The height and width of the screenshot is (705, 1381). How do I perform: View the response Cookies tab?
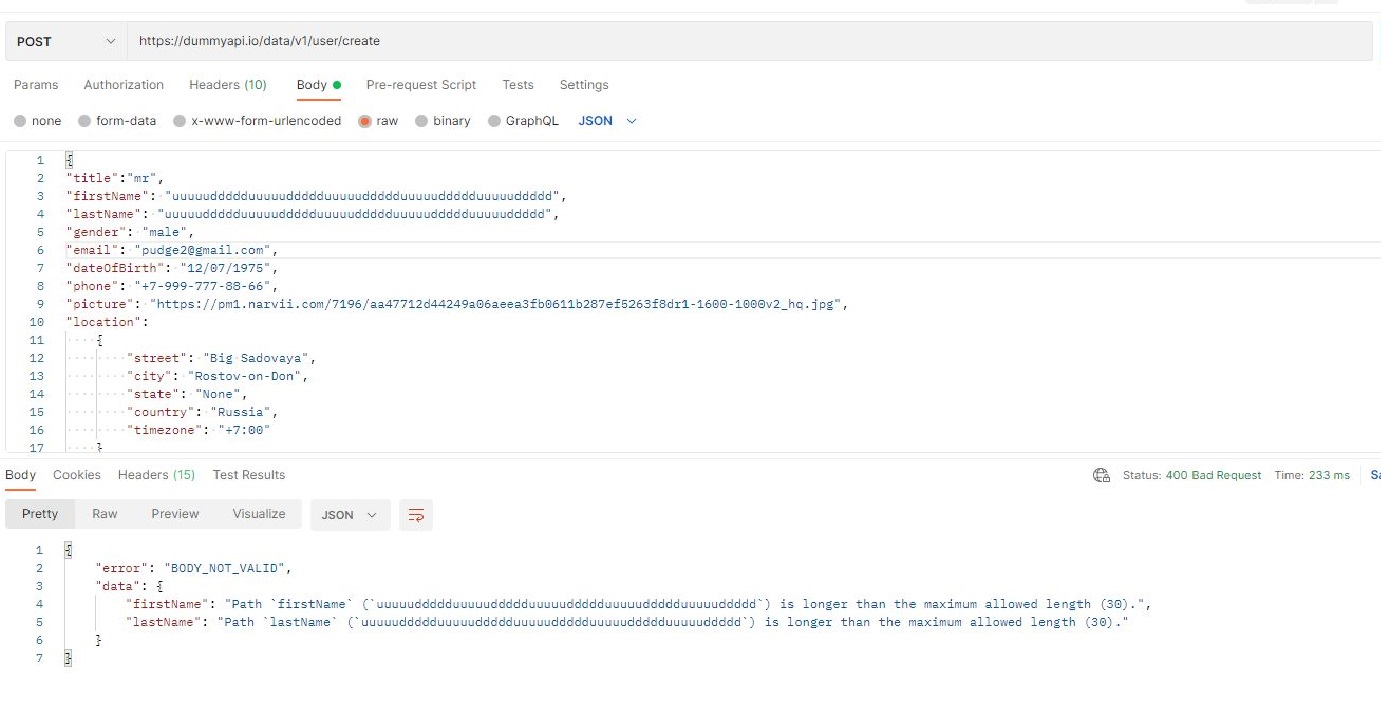(77, 475)
